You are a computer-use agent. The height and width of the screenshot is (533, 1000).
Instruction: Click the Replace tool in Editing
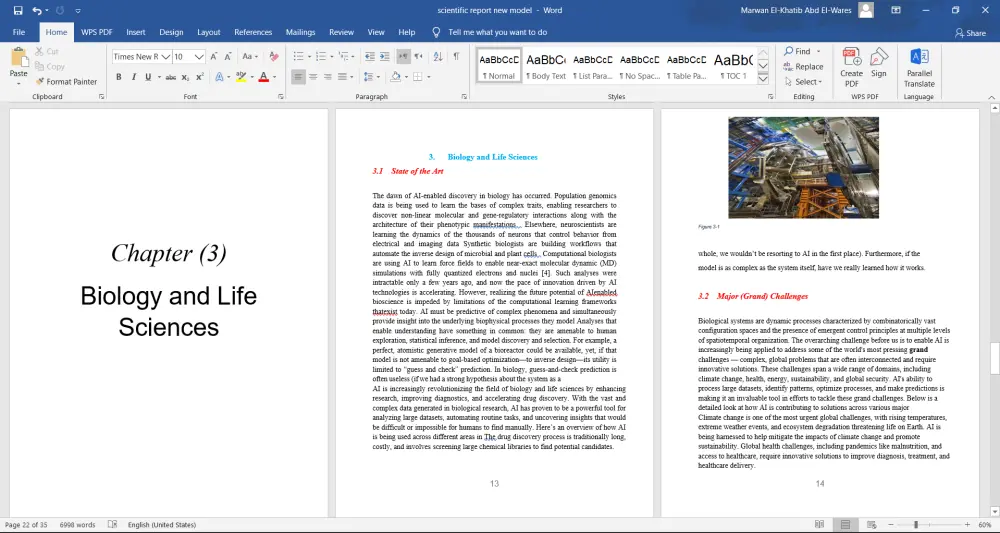(803, 66)
